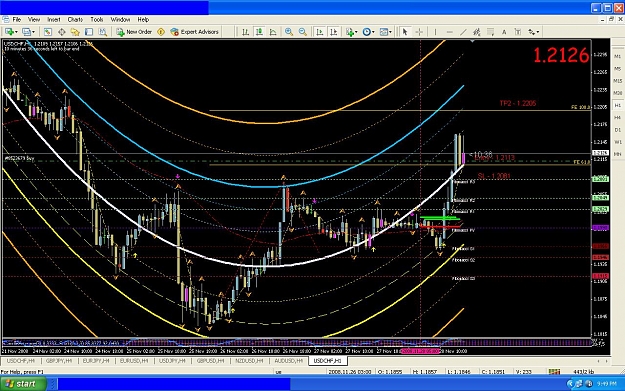Toggle the Market Watch window icon
Image resolution: width=625 pixels, height=391 pixels.
click(x=48, y=32)
